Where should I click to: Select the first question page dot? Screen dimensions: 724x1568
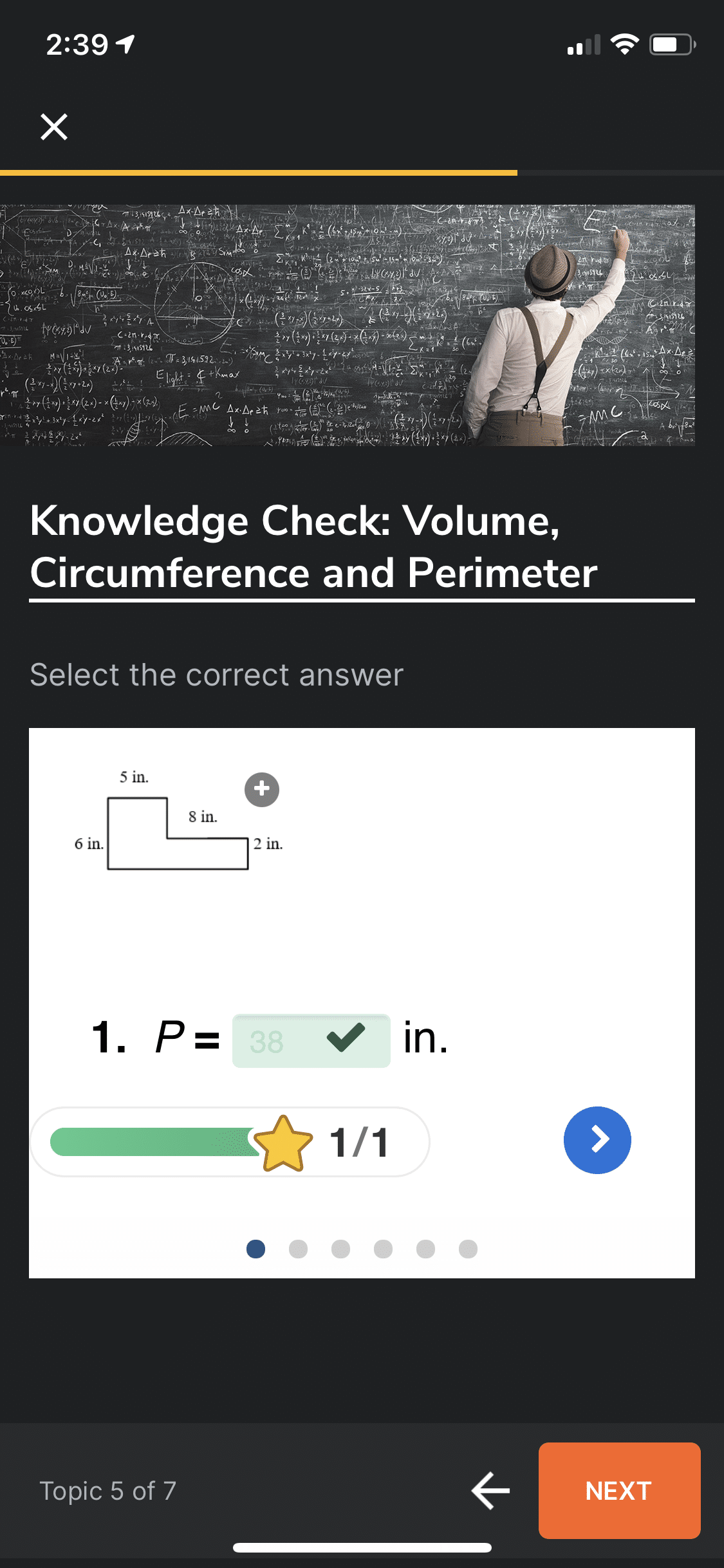[x=256, y=1249]
